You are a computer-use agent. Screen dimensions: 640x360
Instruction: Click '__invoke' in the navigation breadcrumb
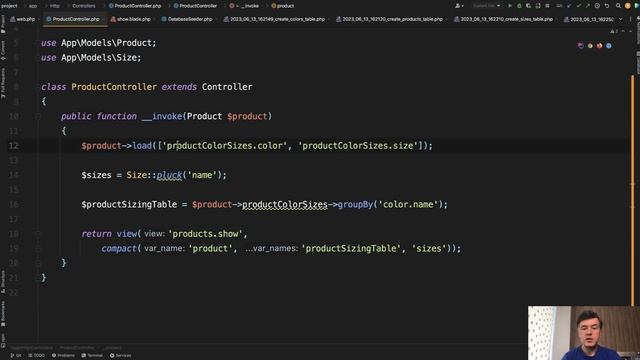tap(248, 6)
